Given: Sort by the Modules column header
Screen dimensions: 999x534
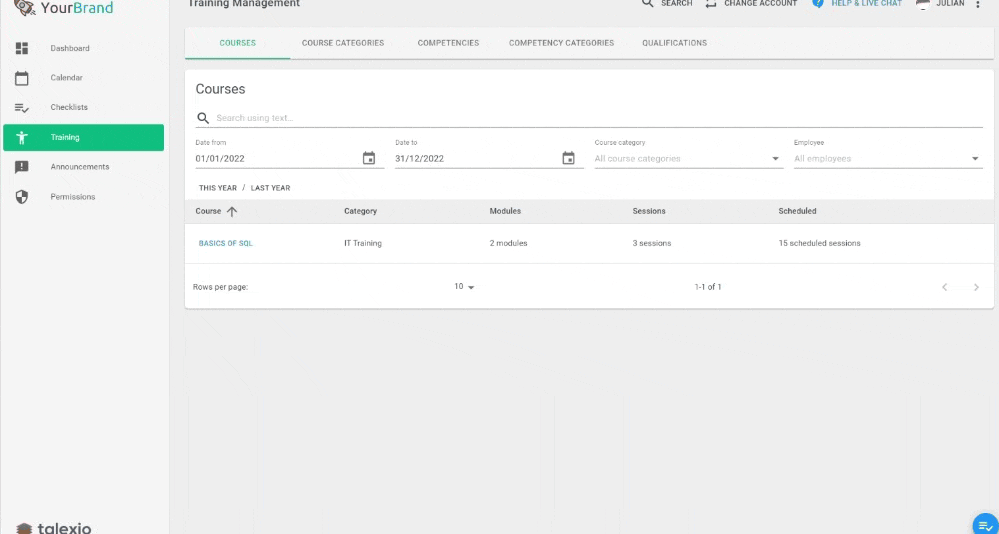Looking at the screenshot, I should pos(505,212).
